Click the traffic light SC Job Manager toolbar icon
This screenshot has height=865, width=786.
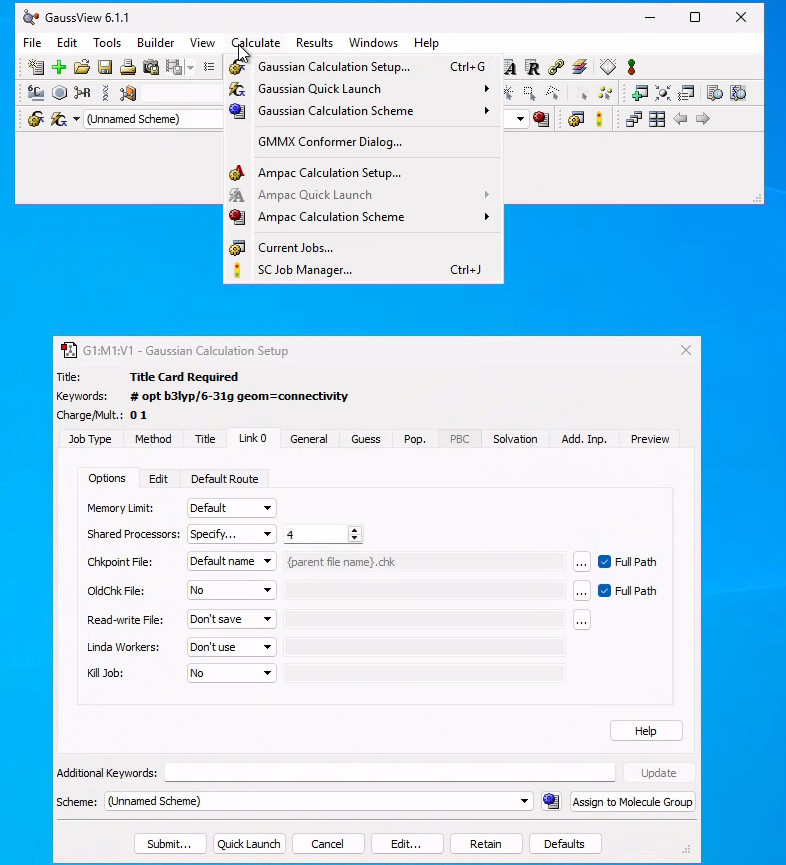point(599,119)
